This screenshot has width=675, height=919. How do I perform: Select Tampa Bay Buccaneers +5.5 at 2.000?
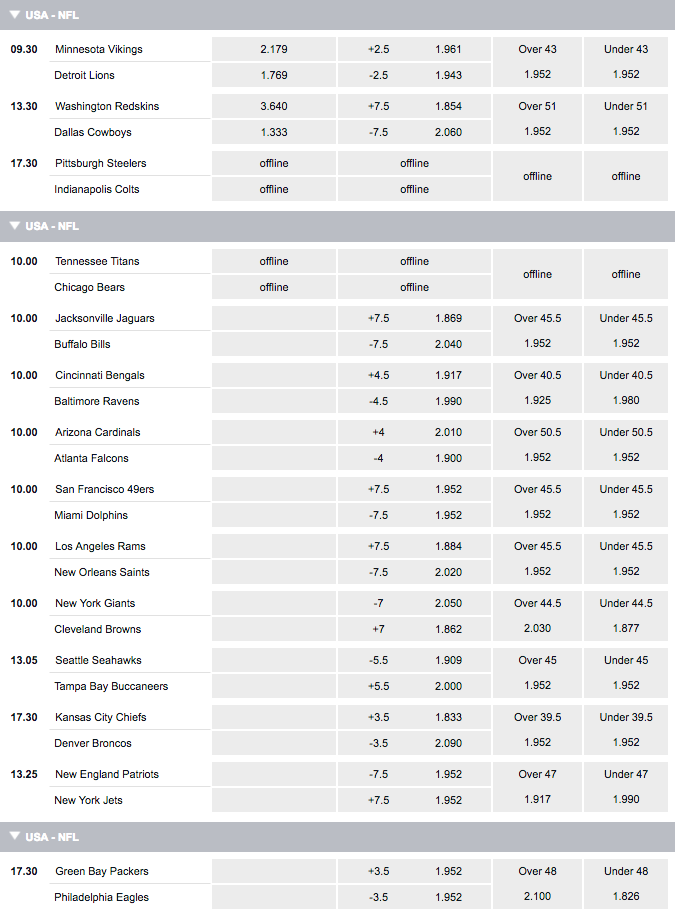tap(414, 686)
